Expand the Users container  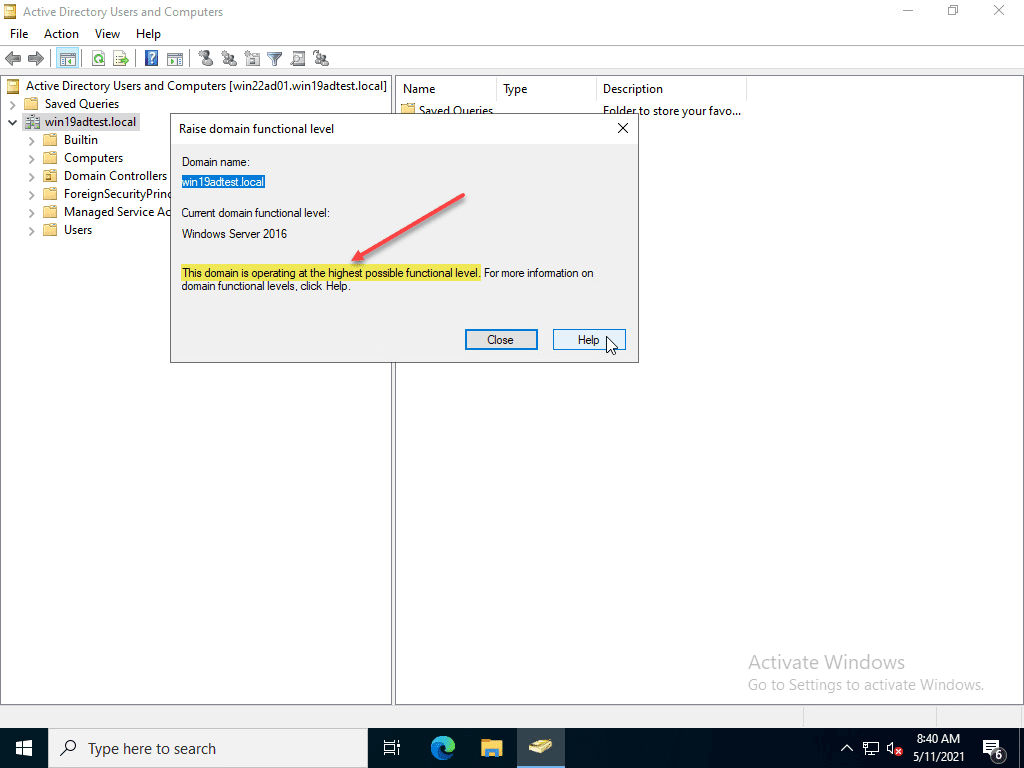[31, 229]
